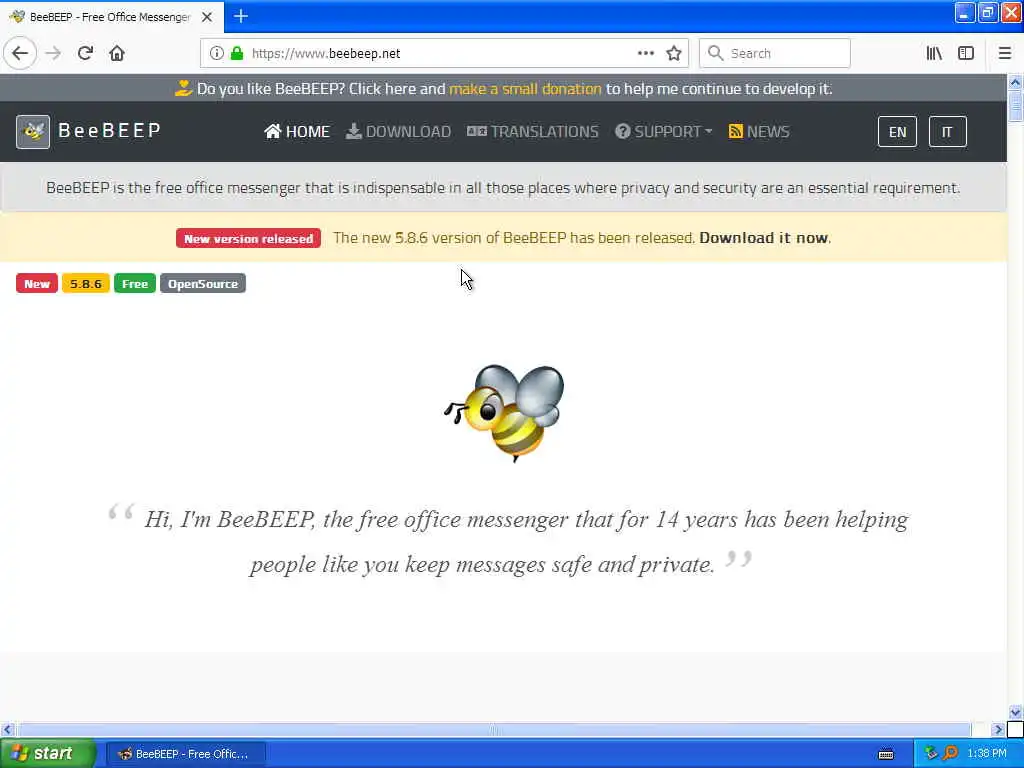
Task: Switch language to IT
Action: pos(948,132)
